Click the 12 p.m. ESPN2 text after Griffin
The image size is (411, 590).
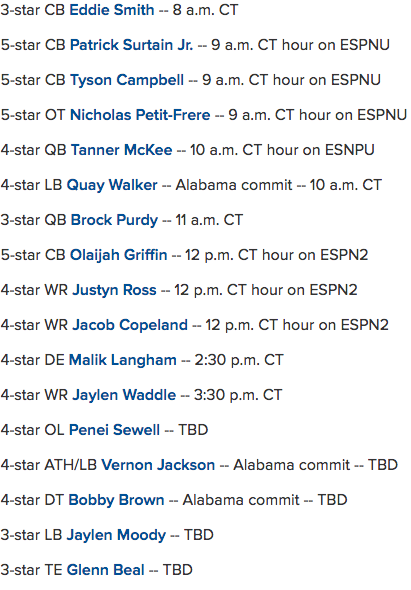[x=276, y=255]
